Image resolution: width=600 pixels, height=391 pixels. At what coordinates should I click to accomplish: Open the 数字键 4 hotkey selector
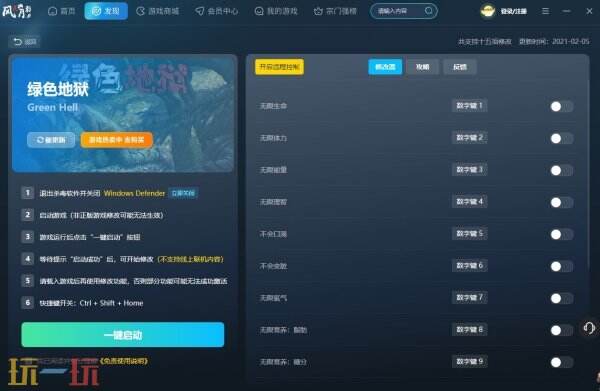click(470, 202)
